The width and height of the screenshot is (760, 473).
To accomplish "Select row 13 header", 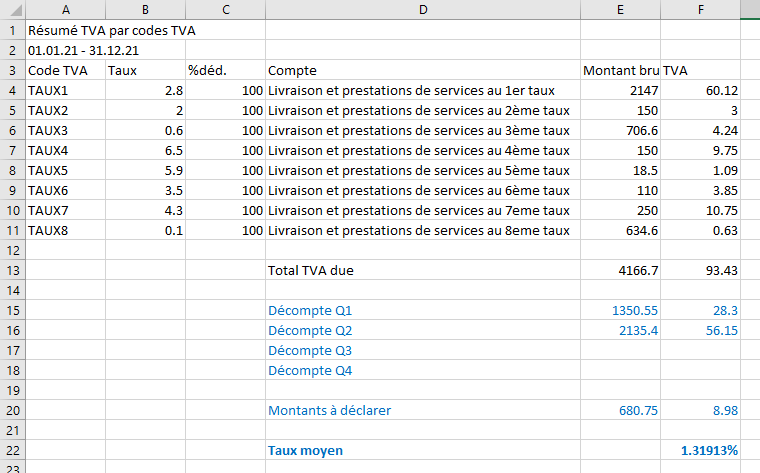I will (x=13, y=270).
